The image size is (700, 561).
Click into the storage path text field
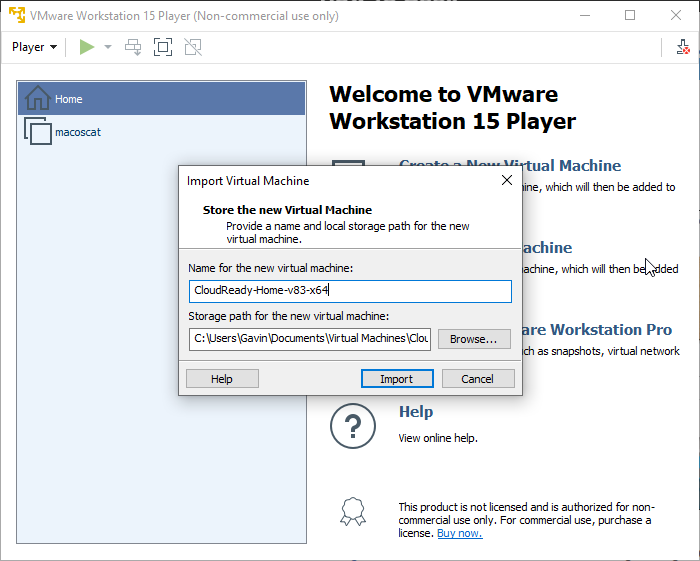point(310,339)
